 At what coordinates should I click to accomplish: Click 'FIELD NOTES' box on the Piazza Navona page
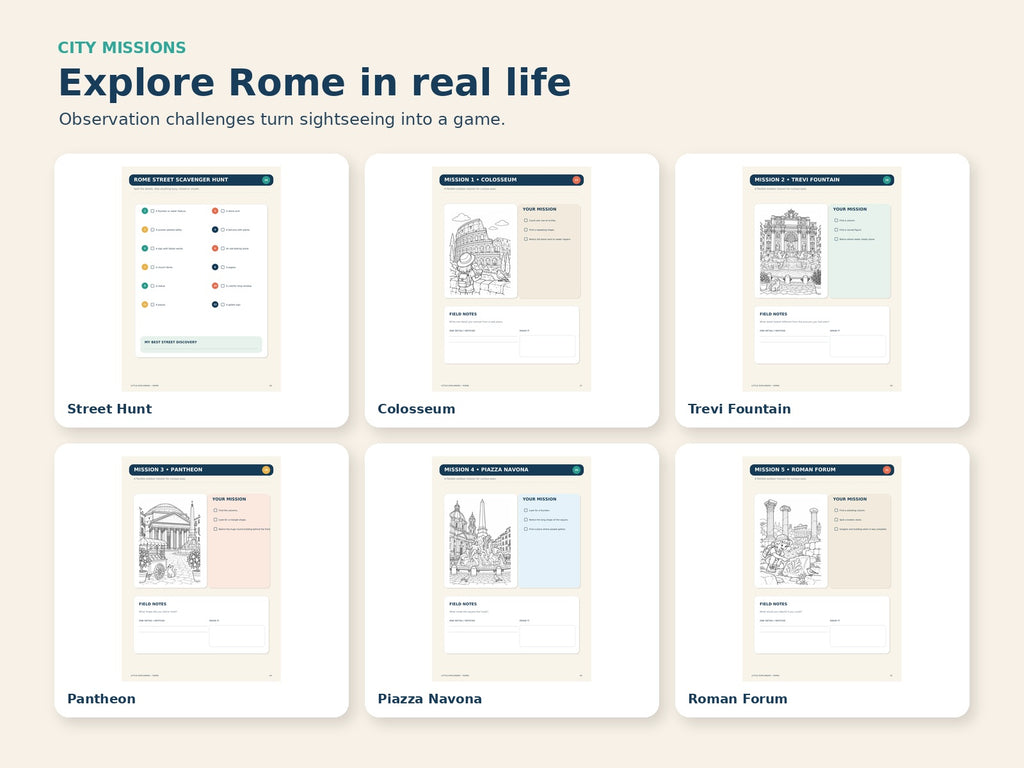click(511, 625)
